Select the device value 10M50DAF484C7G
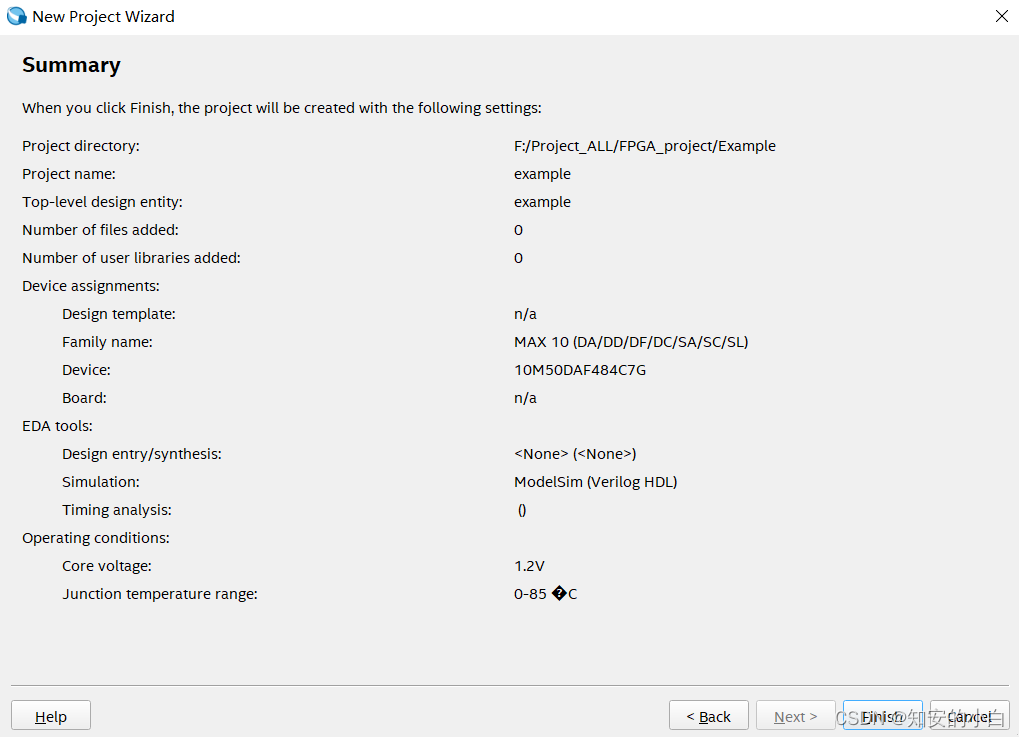 [580, 370]
